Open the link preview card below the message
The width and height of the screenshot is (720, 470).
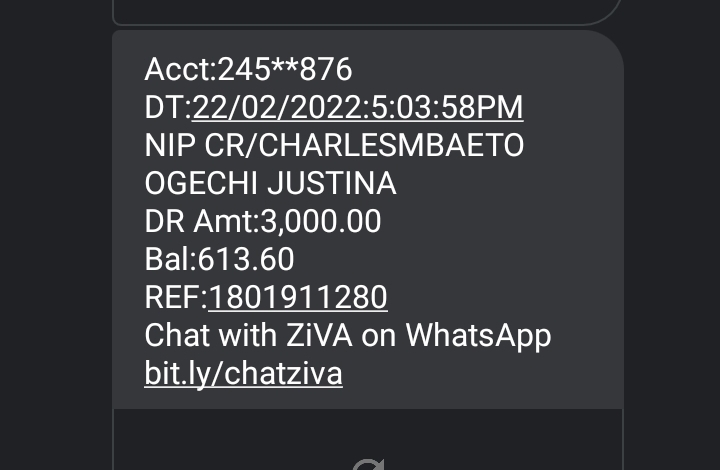pyautogui.click(x=368, y=439)
